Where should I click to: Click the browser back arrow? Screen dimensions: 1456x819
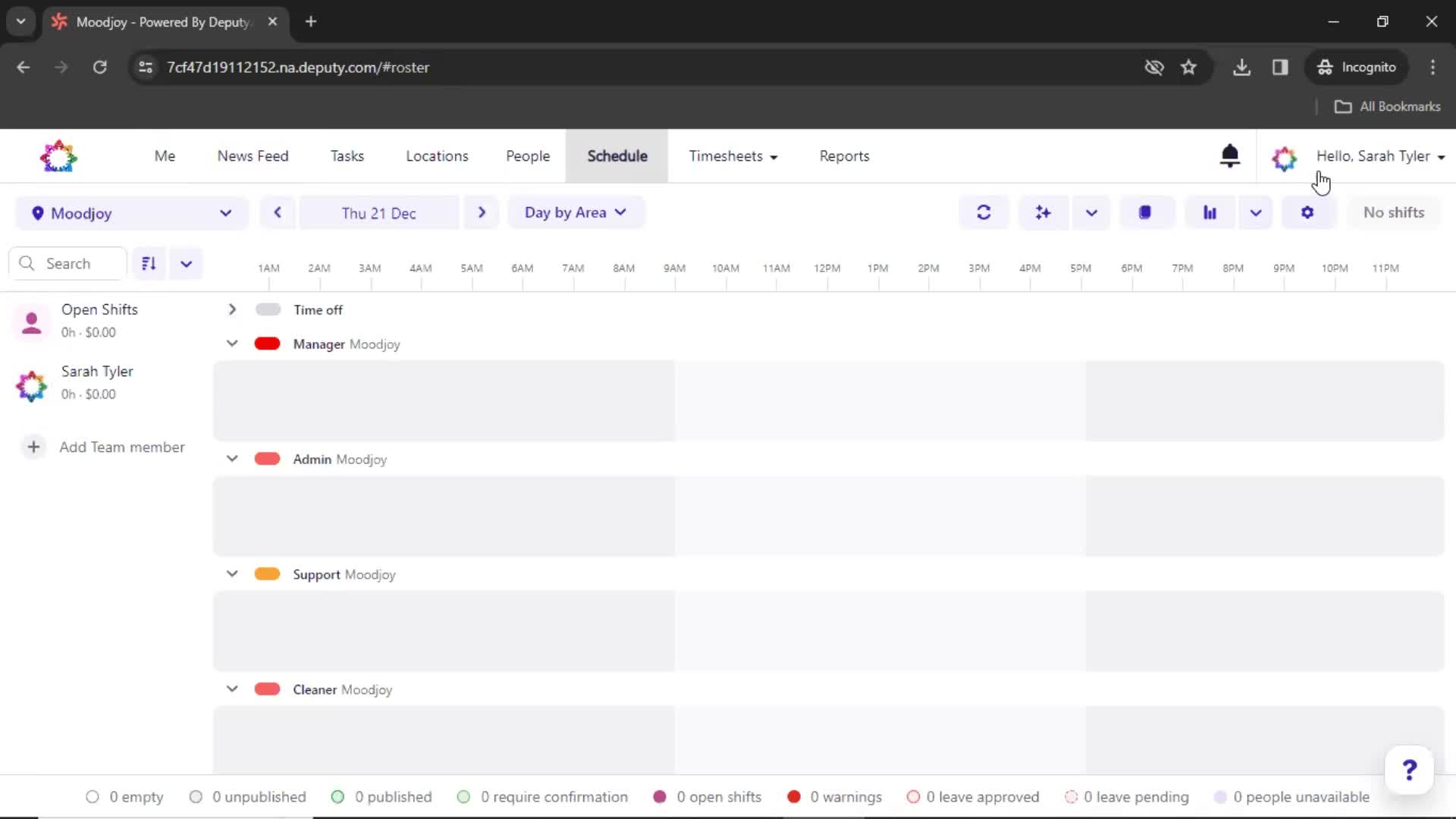point(24,67)
